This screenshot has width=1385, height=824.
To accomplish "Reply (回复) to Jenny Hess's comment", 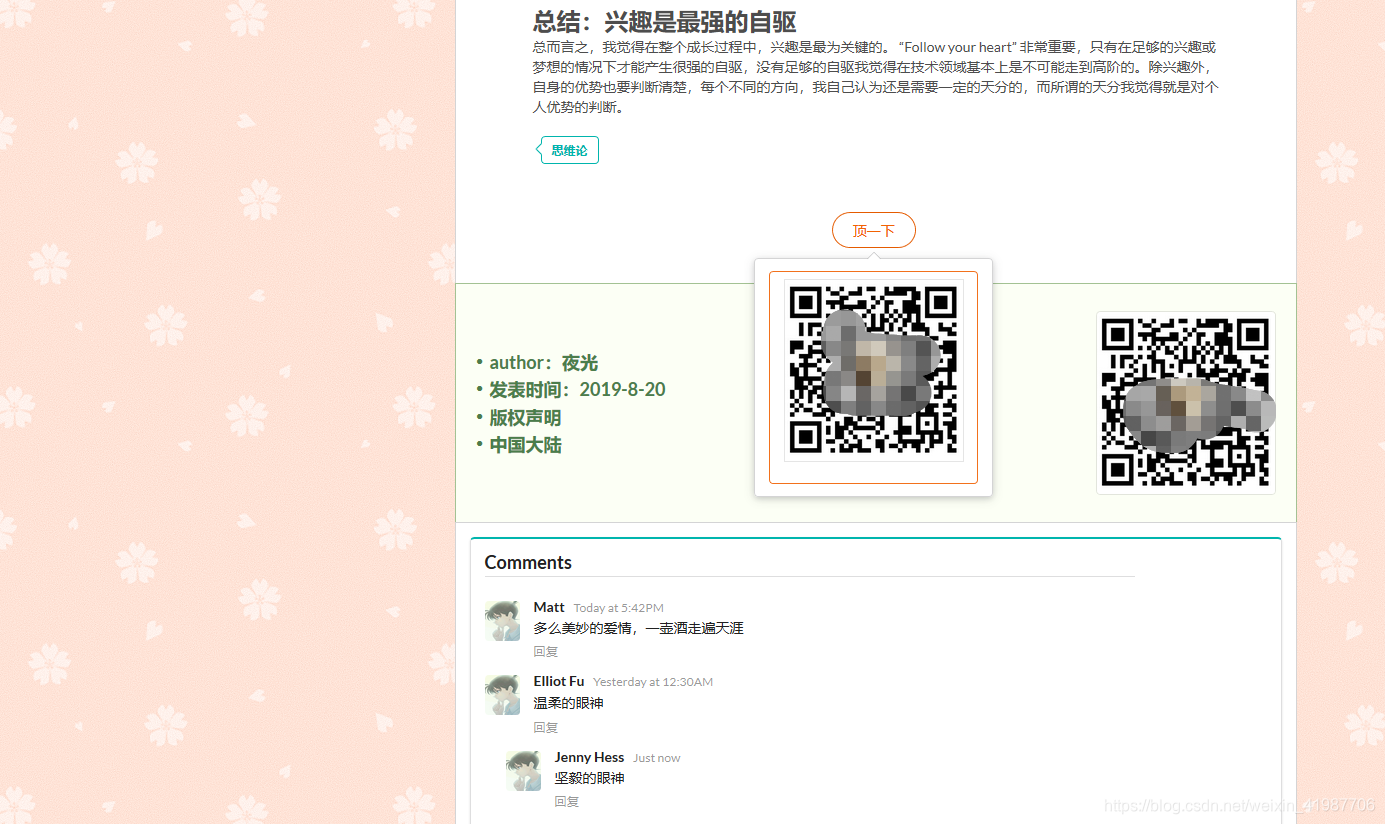I will tap(567, 802).
